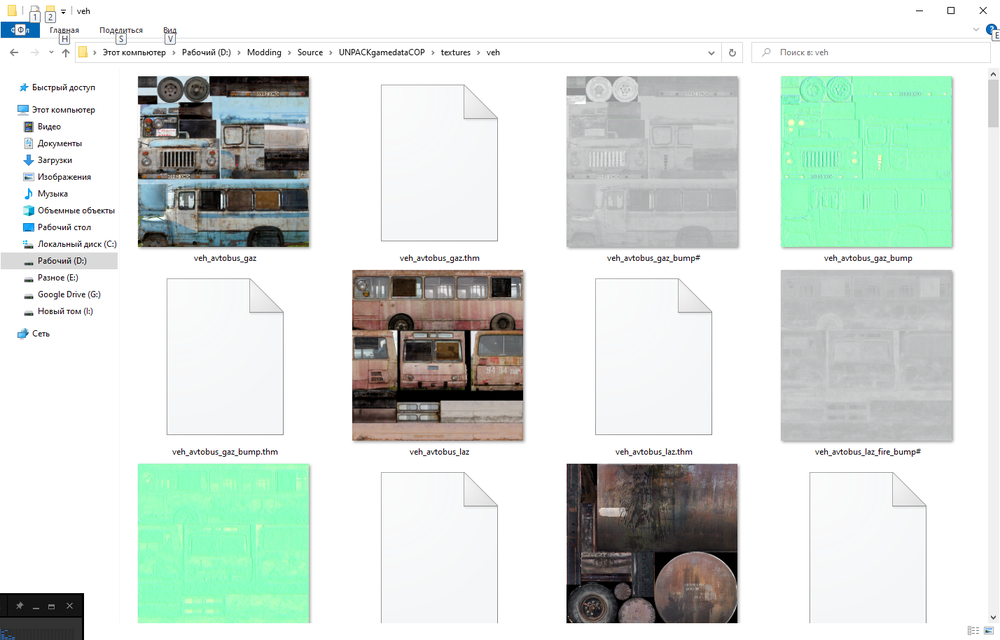1000x640 pixels.
Task: Navigate to textures in the breadcrumb
Action: tap(455, 52)
